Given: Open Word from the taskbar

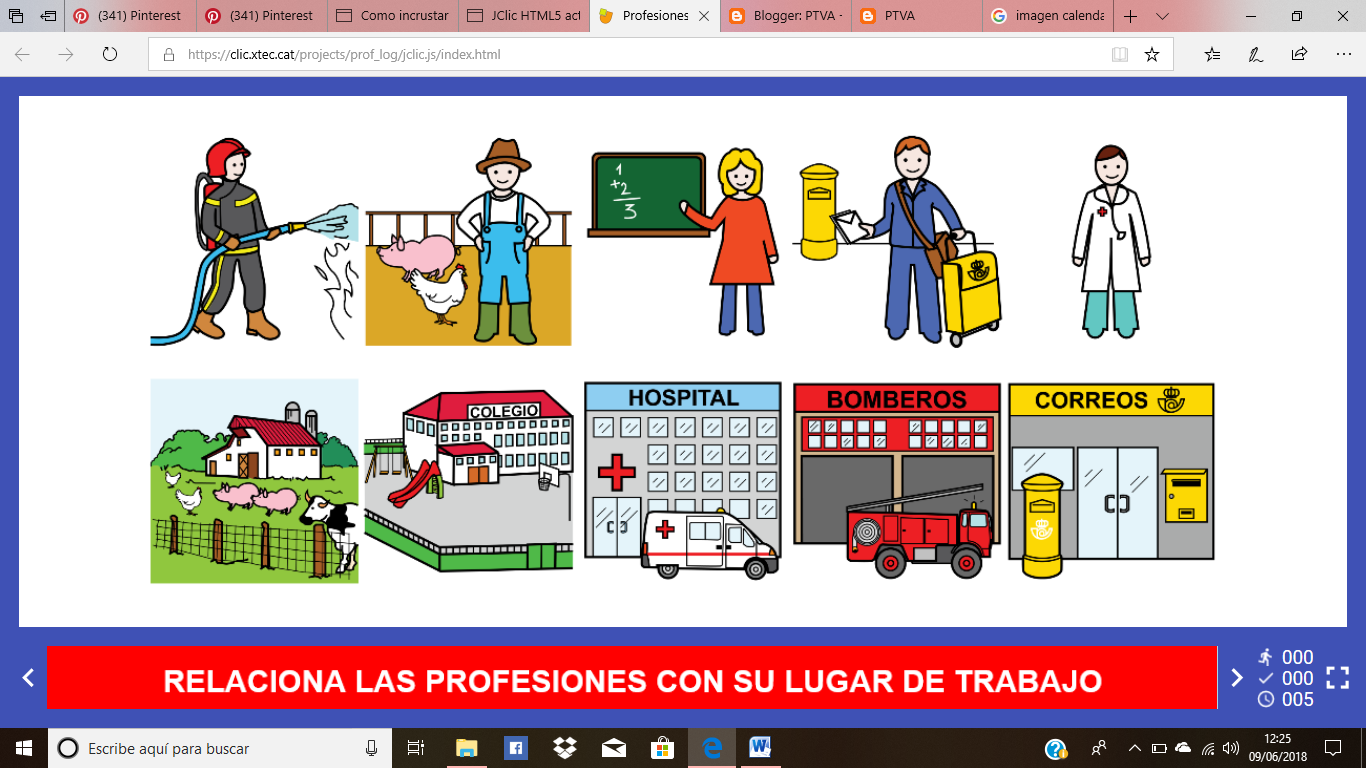Looking at the screenshot, I should pos(760,747).
